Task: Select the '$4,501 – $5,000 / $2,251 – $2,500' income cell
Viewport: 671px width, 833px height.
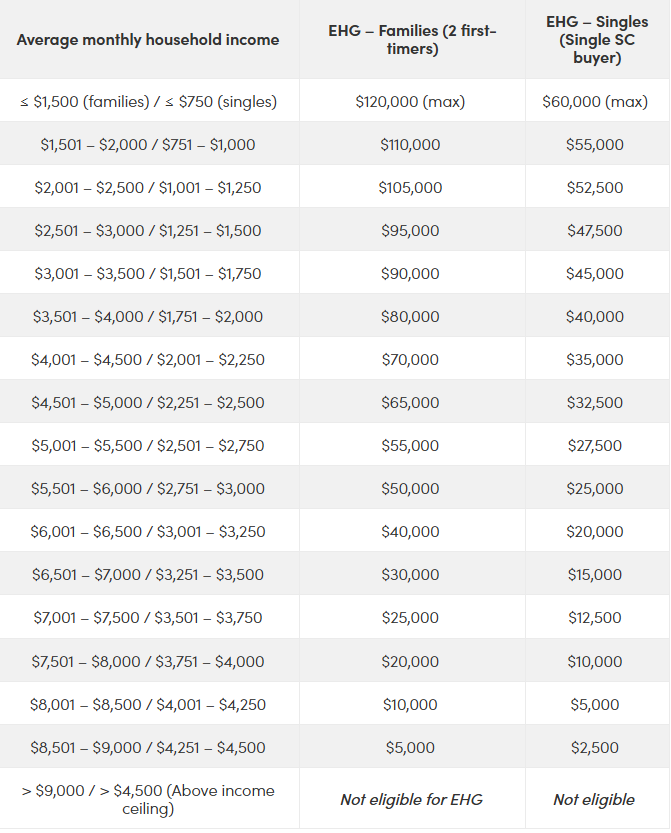Action: 148,403
